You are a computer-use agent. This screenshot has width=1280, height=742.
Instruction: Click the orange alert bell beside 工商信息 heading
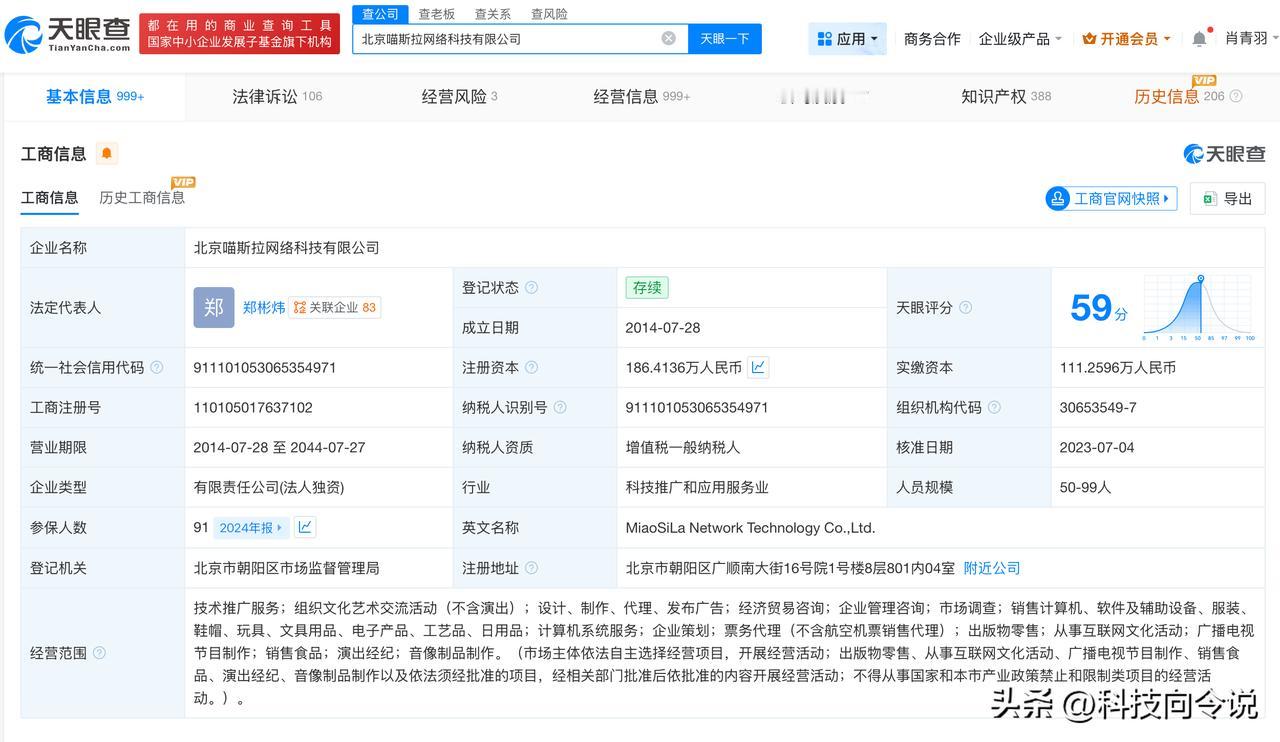point(107,153)
